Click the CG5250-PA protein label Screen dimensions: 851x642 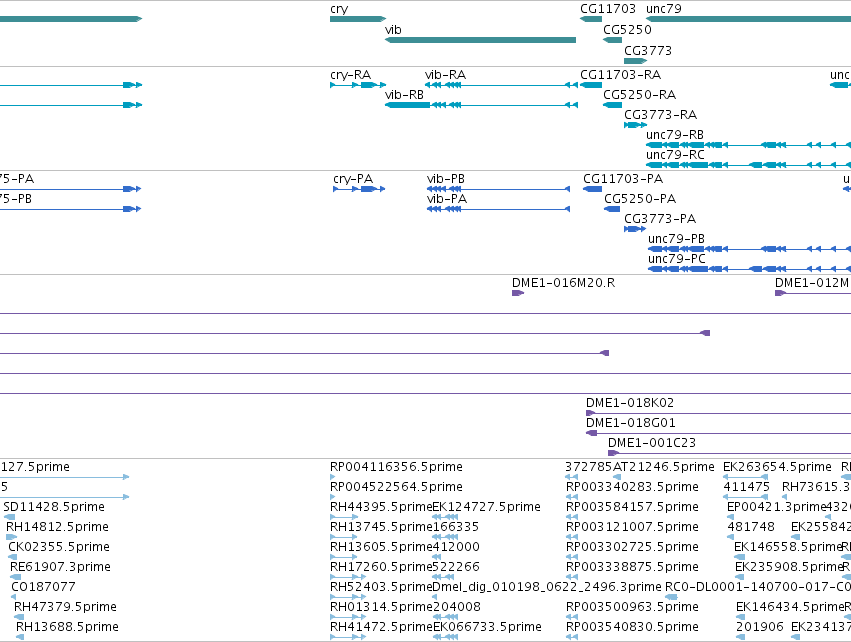pyautogui.click(x=640, y=199)
